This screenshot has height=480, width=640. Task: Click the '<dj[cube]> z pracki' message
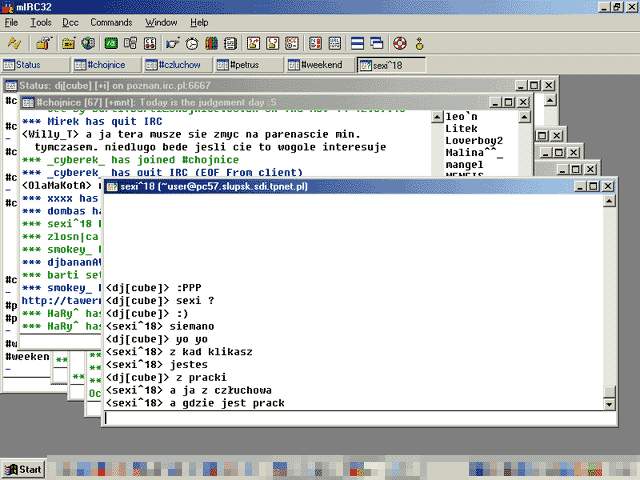click(166, 378)
